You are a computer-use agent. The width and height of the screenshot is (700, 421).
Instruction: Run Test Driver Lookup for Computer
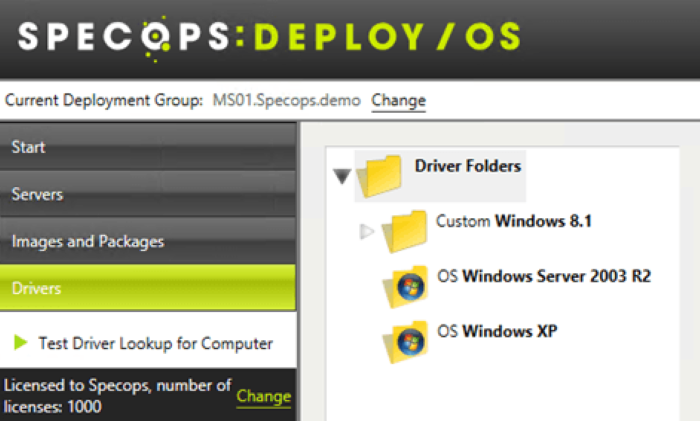coord(155,343)
